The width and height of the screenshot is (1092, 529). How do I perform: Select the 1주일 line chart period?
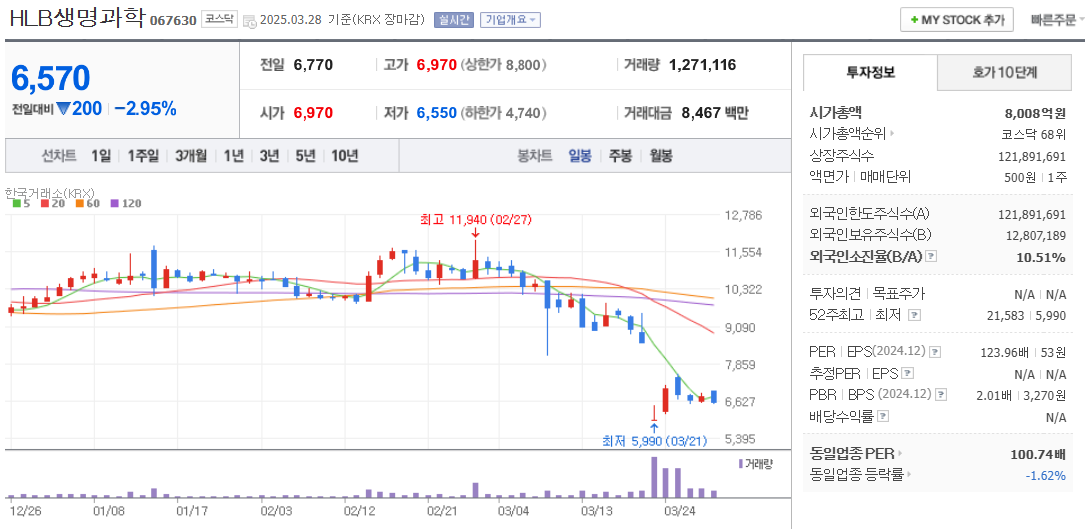coord(143,156)
